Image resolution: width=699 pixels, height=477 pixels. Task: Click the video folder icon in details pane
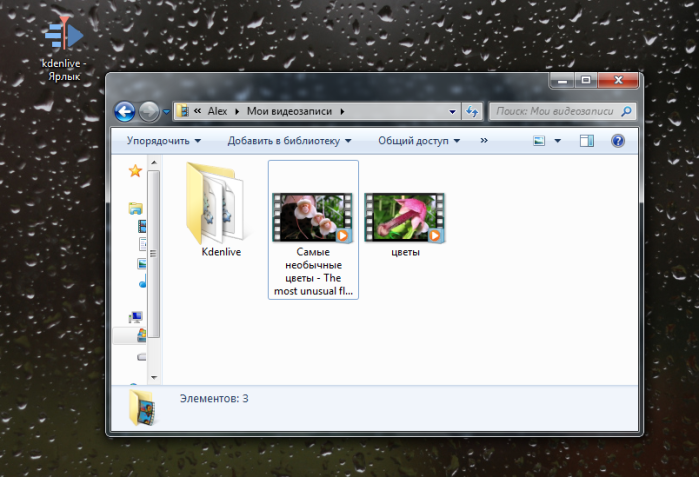142,407
